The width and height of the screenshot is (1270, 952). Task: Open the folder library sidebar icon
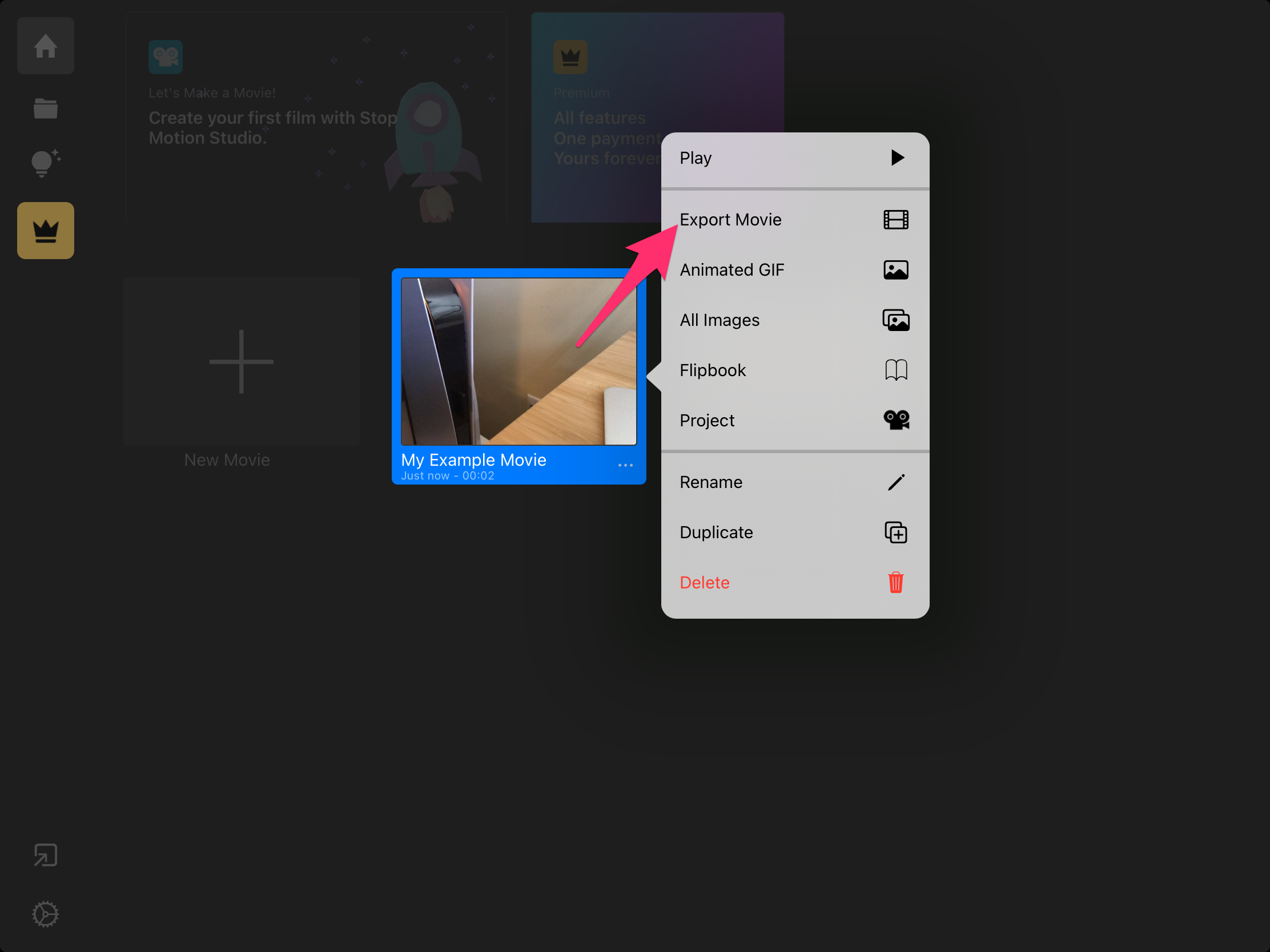click(45, 108)
